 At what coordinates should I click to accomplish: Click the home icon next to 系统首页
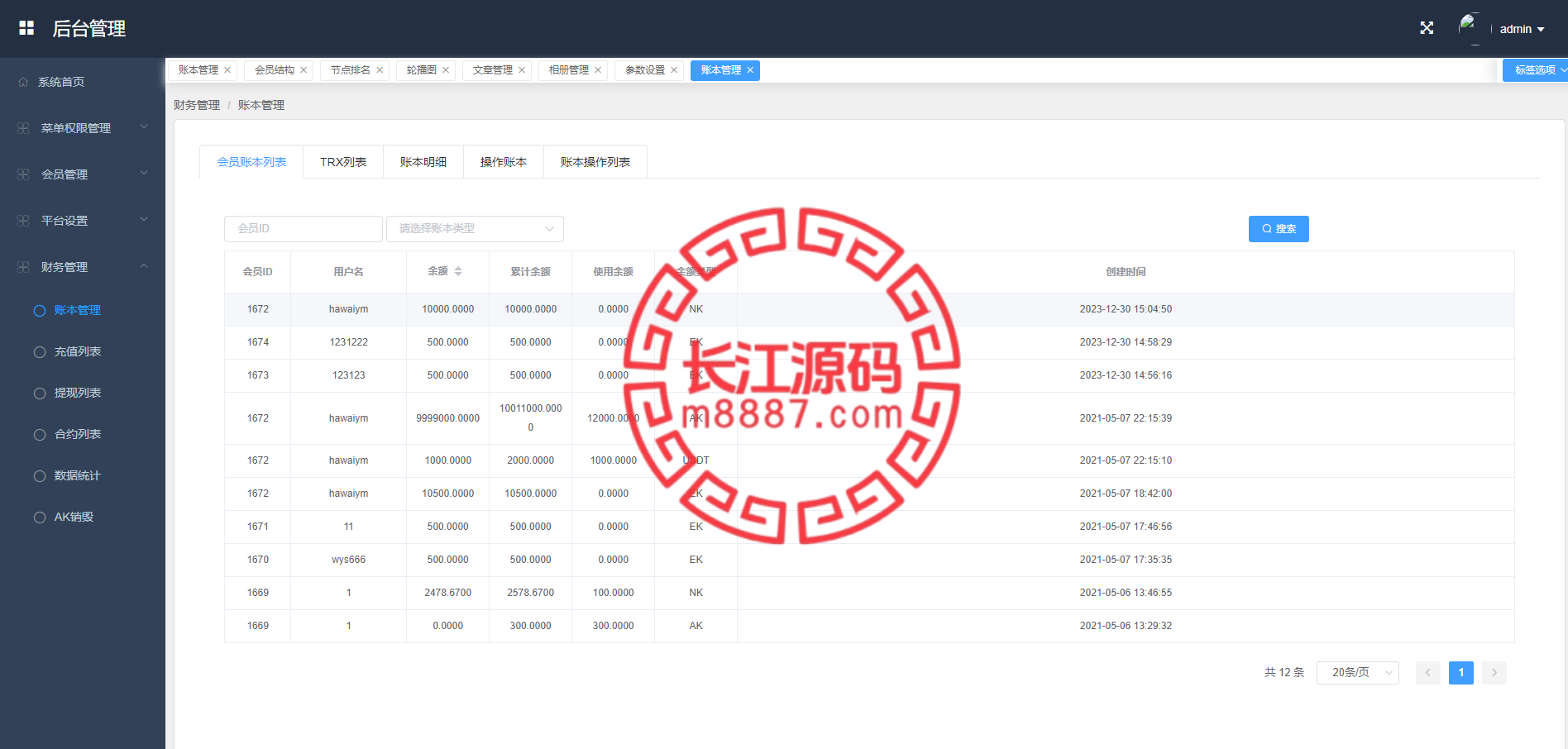pos(23,82)
